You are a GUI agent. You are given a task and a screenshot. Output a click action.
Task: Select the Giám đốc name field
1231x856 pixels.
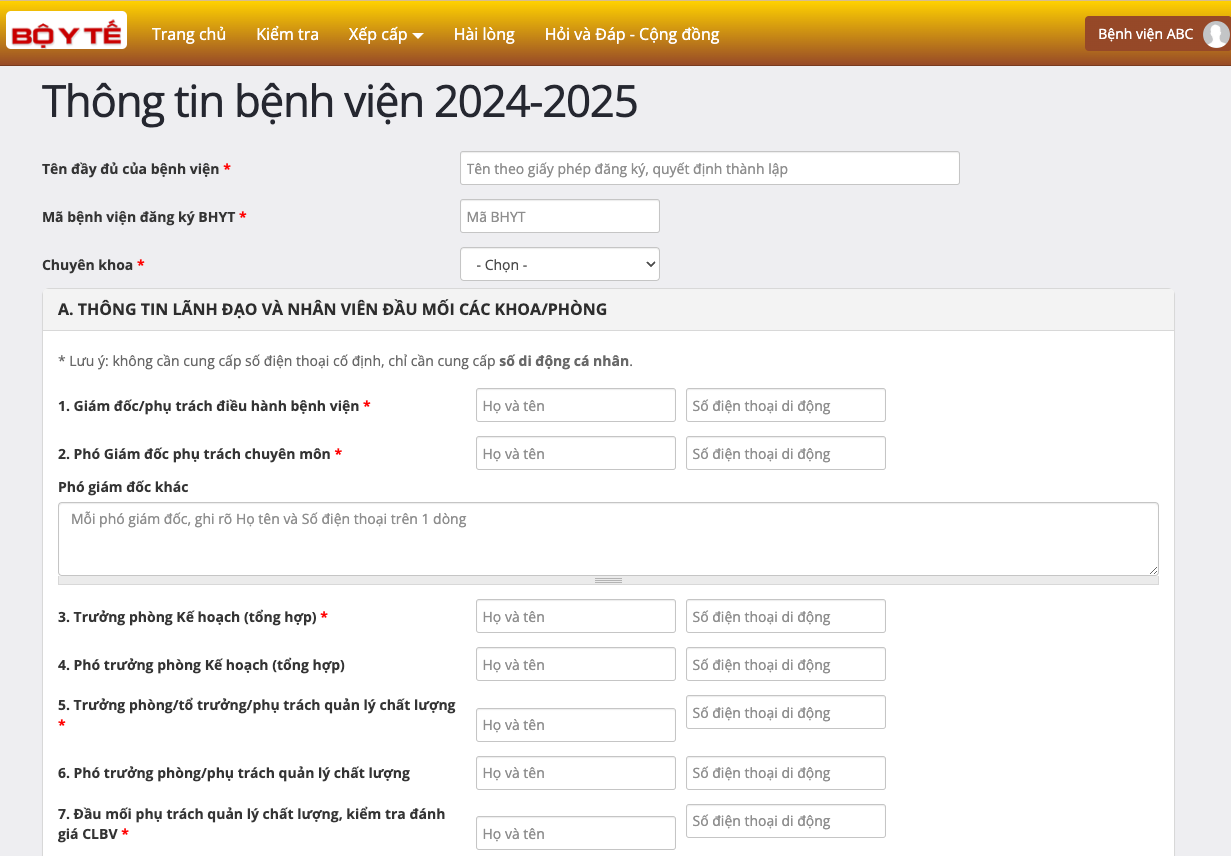click(x=575, y=406)
